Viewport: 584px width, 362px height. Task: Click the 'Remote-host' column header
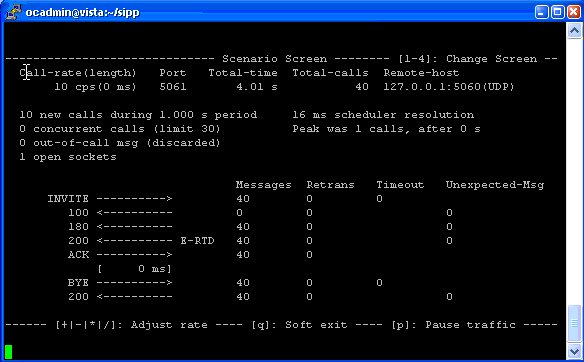(421, 73)
